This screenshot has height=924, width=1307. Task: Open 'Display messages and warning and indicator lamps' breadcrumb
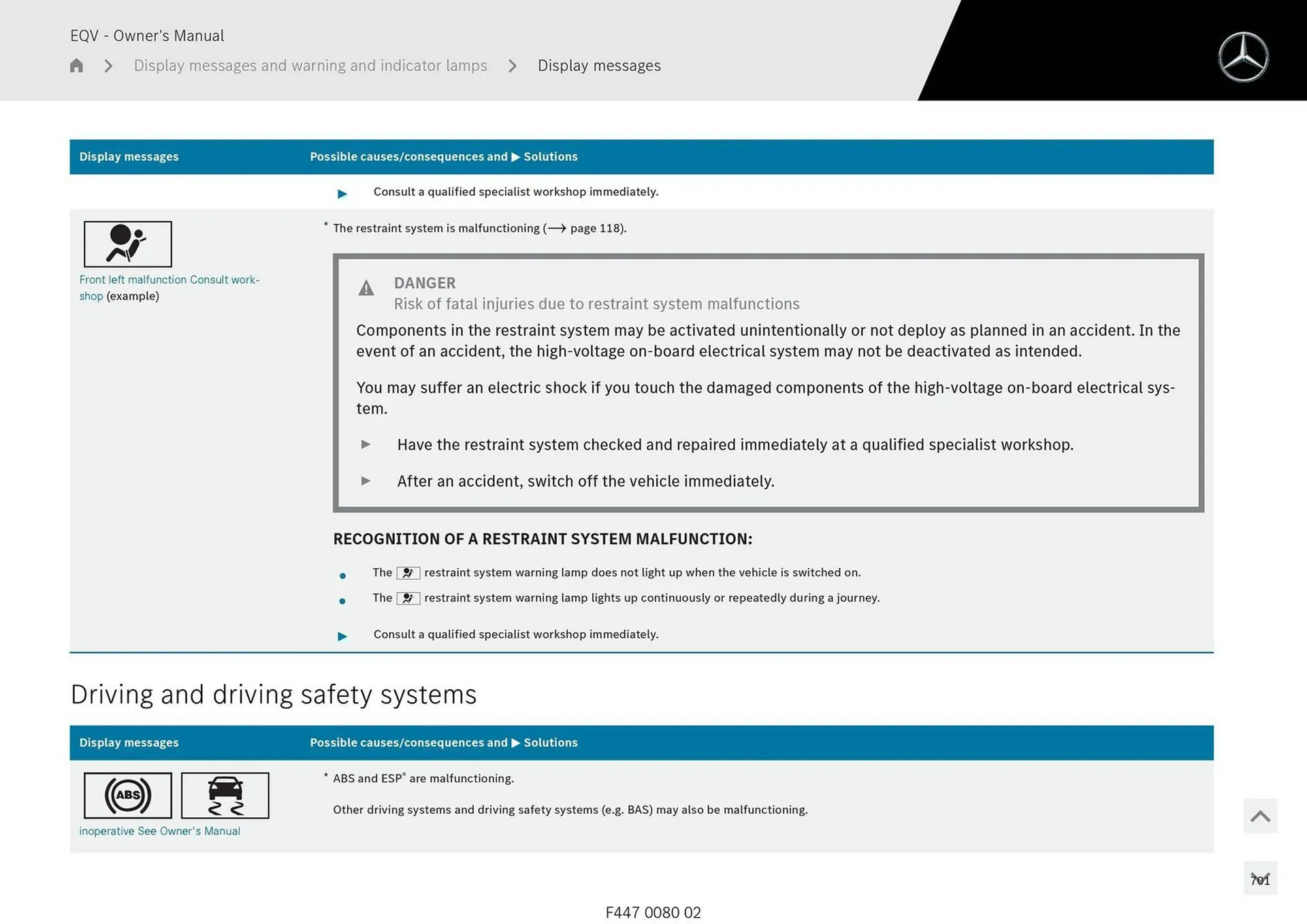click(310, 65)
